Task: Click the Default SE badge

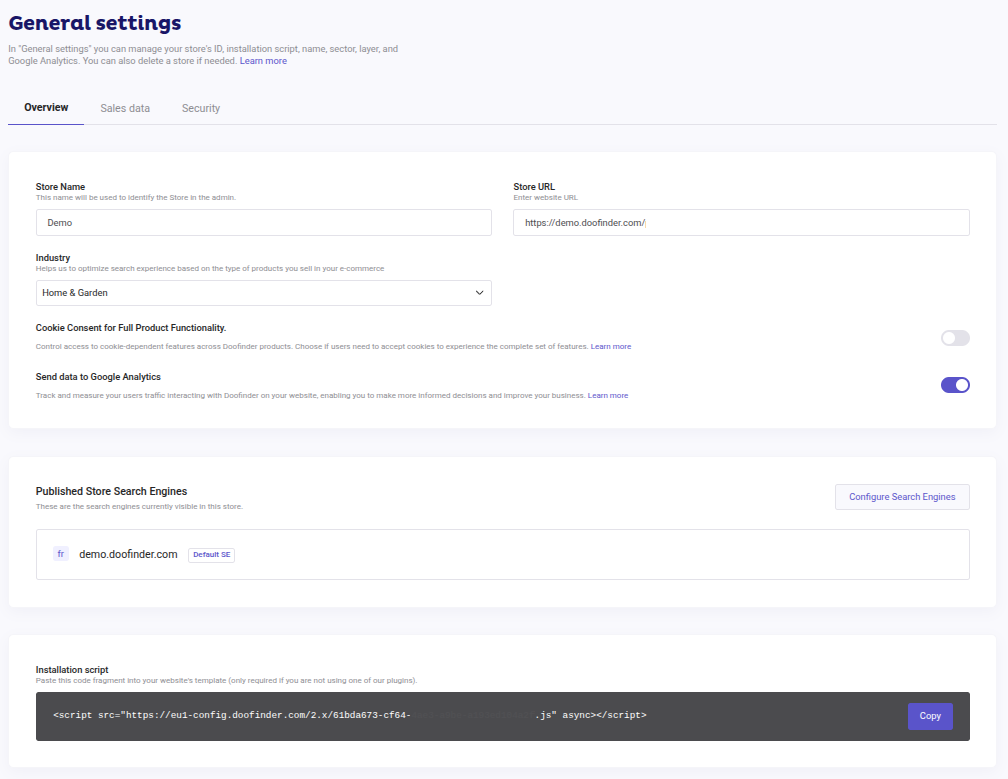Action: (x=211, y=555)
